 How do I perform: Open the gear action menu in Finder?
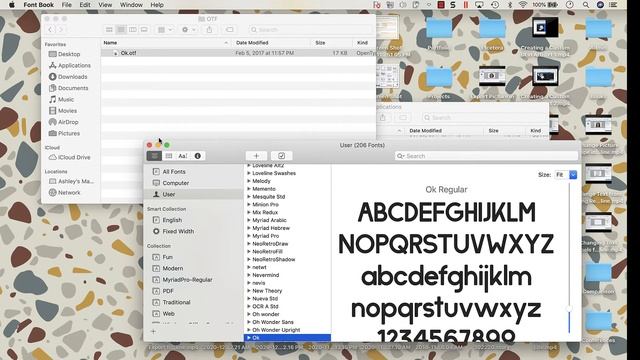[x=188, y=29]
